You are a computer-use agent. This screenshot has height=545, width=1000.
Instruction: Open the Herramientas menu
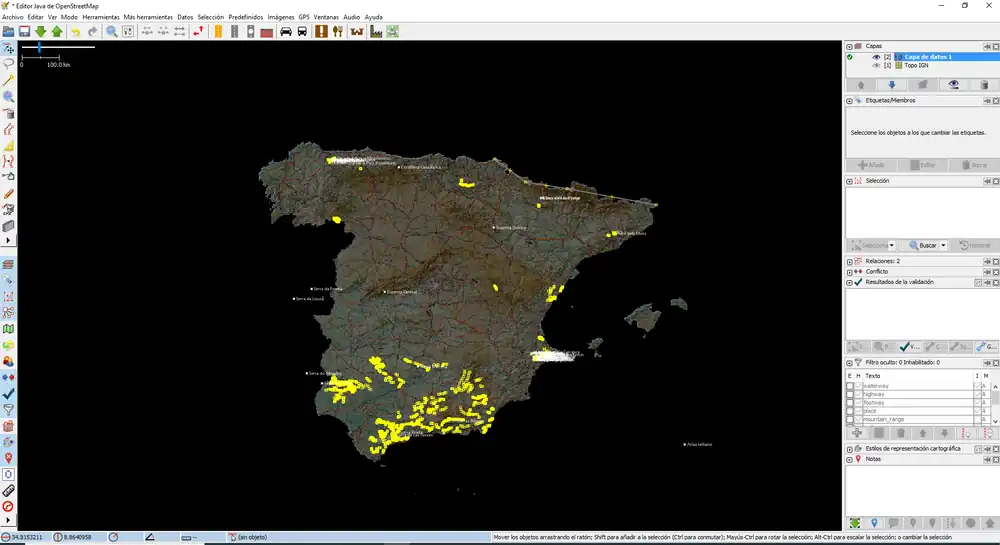coord(100,17)
